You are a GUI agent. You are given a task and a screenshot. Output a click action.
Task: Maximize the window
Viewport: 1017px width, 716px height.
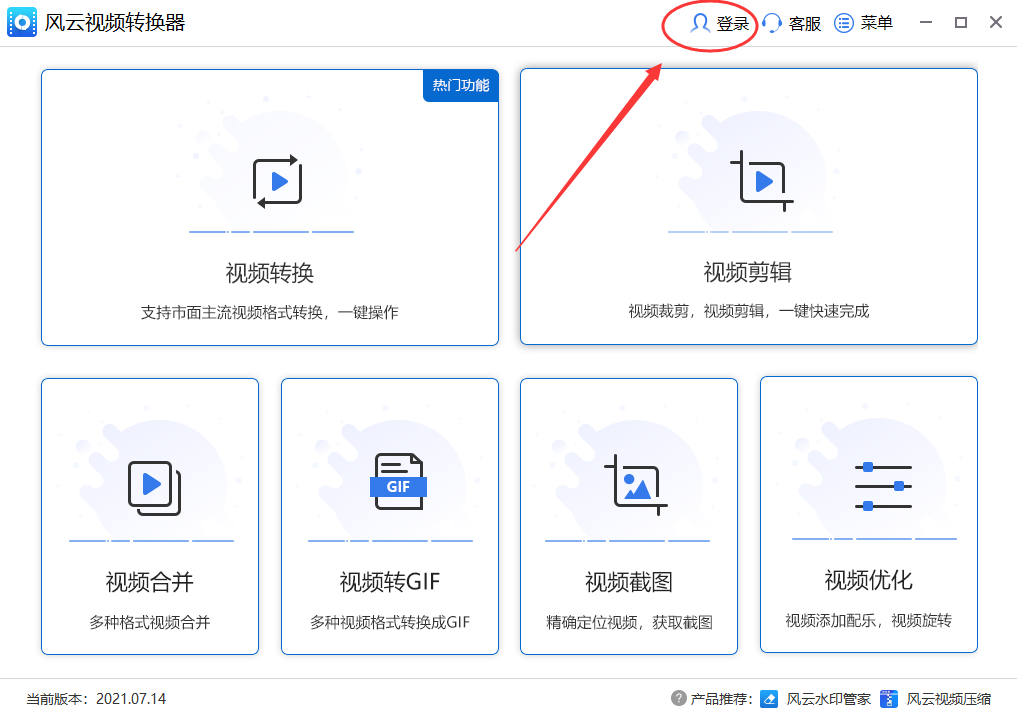pyautogui.click(x=961, y=23)
